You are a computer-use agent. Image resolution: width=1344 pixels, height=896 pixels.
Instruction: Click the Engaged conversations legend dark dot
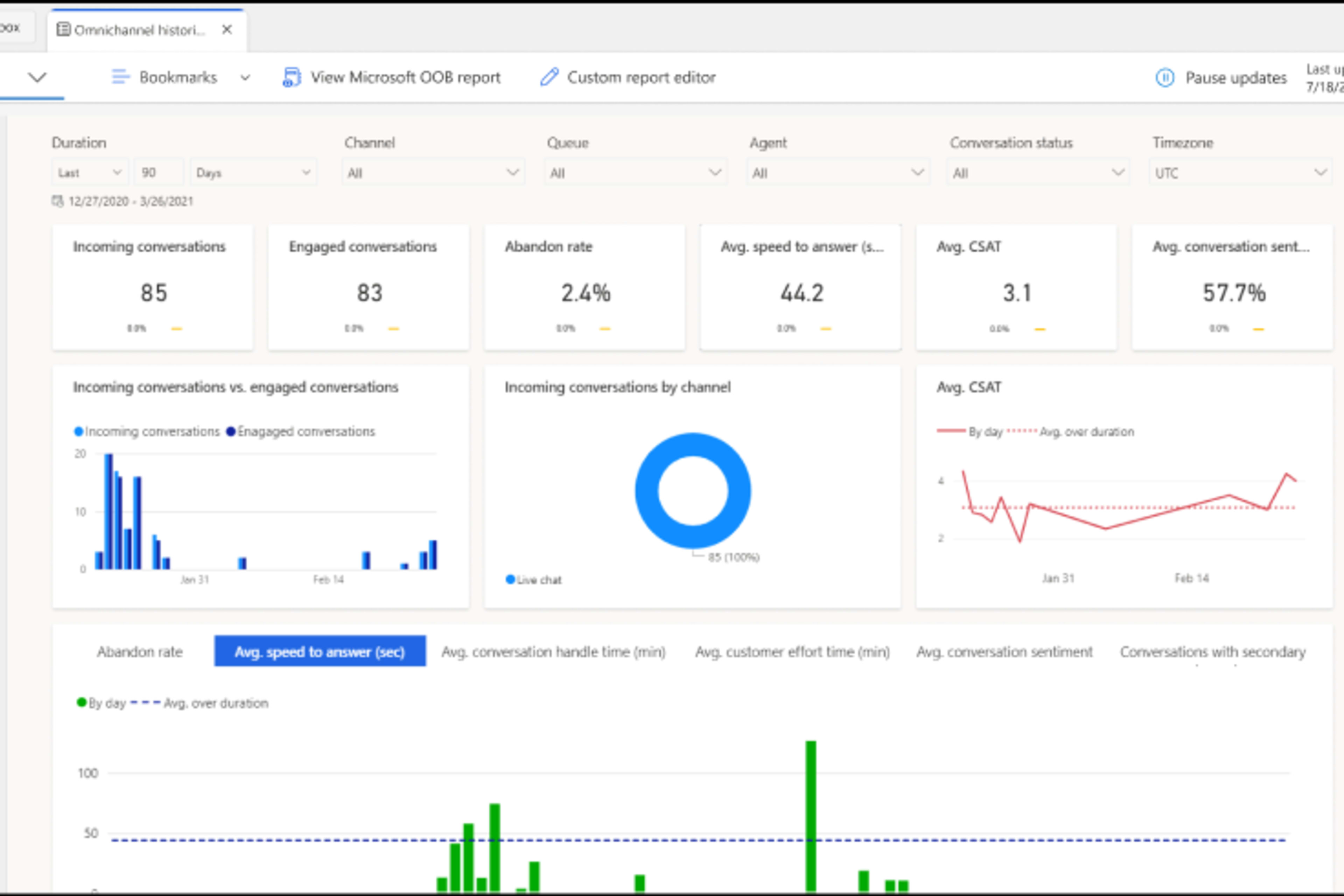pyautogui.click(x=231, y=432)
